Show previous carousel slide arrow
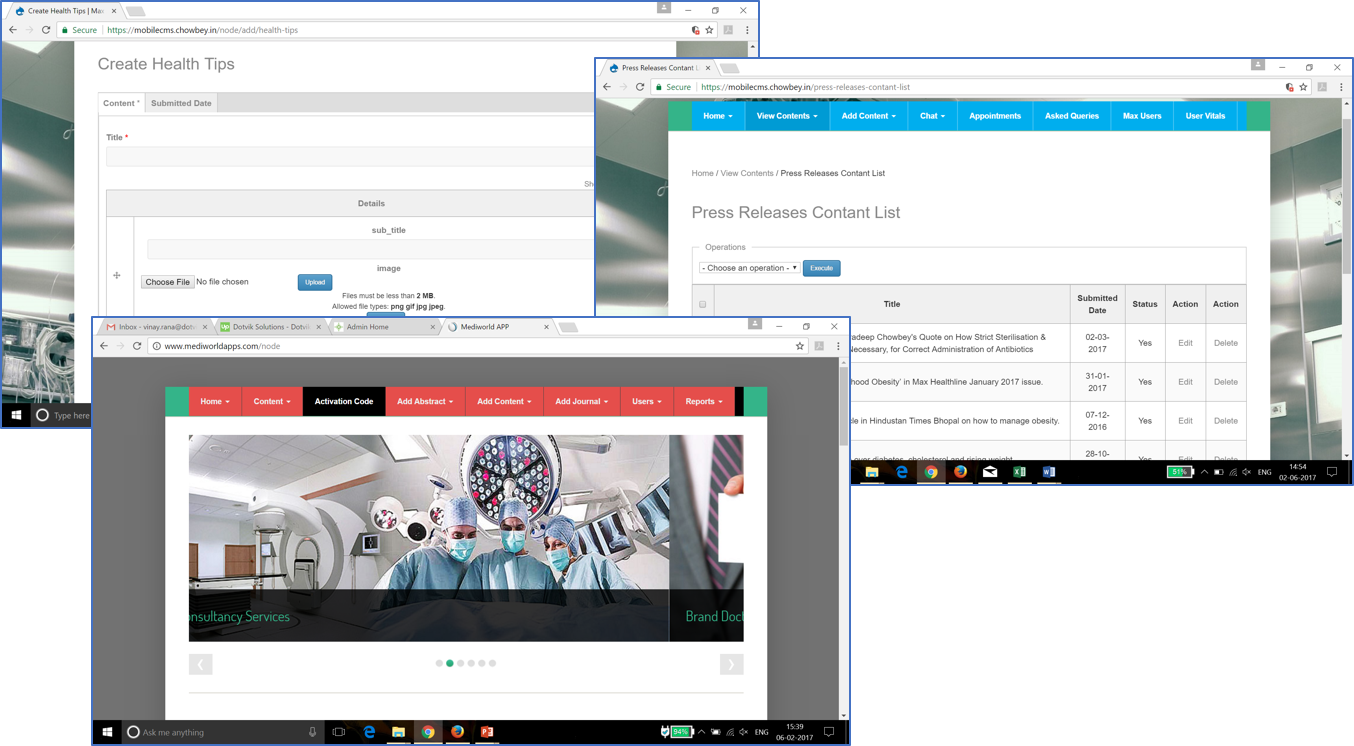 pyautogui.click(x=200, y=664)
